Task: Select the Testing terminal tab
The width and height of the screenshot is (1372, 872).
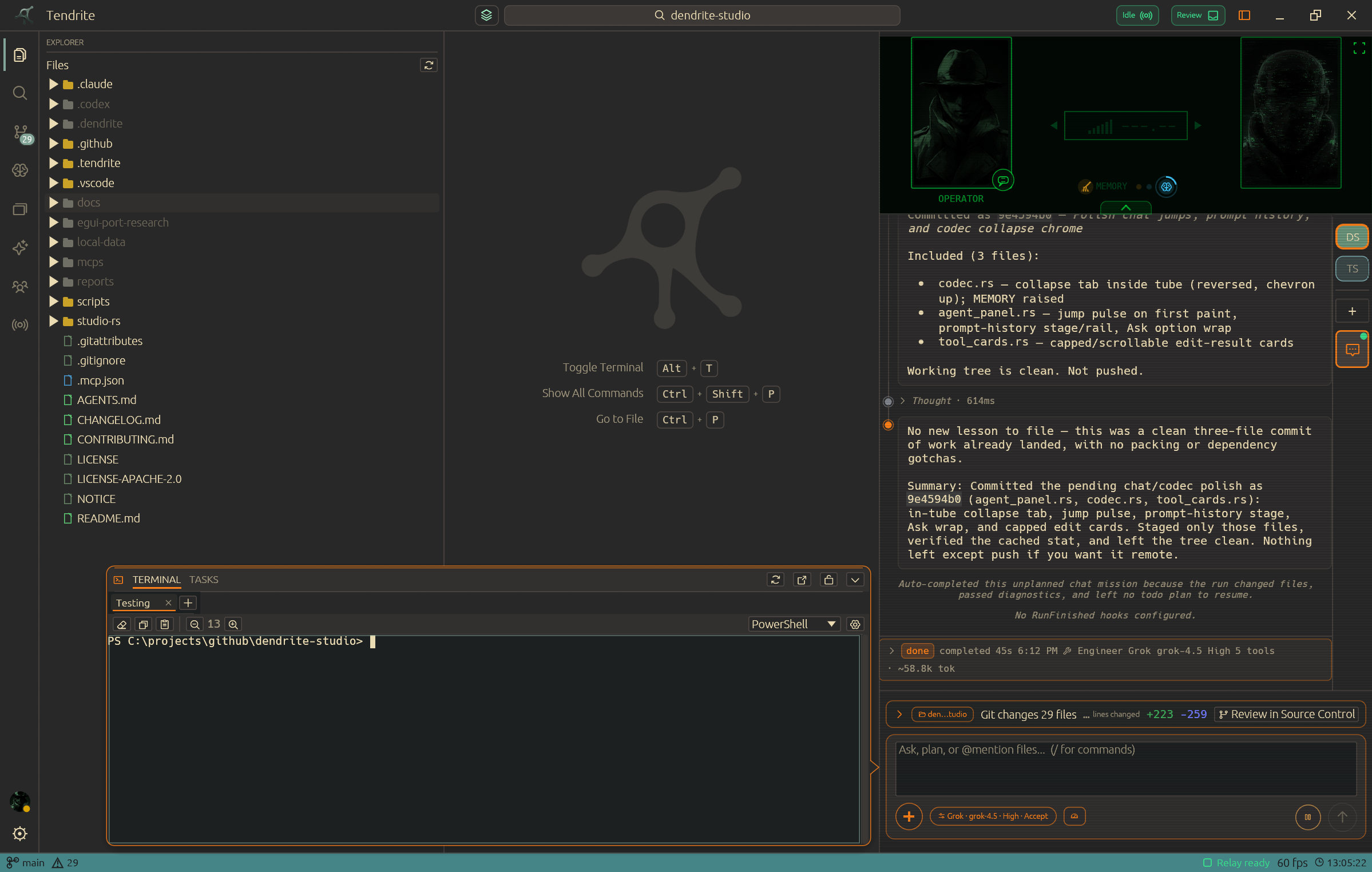Action: [133, 603]
